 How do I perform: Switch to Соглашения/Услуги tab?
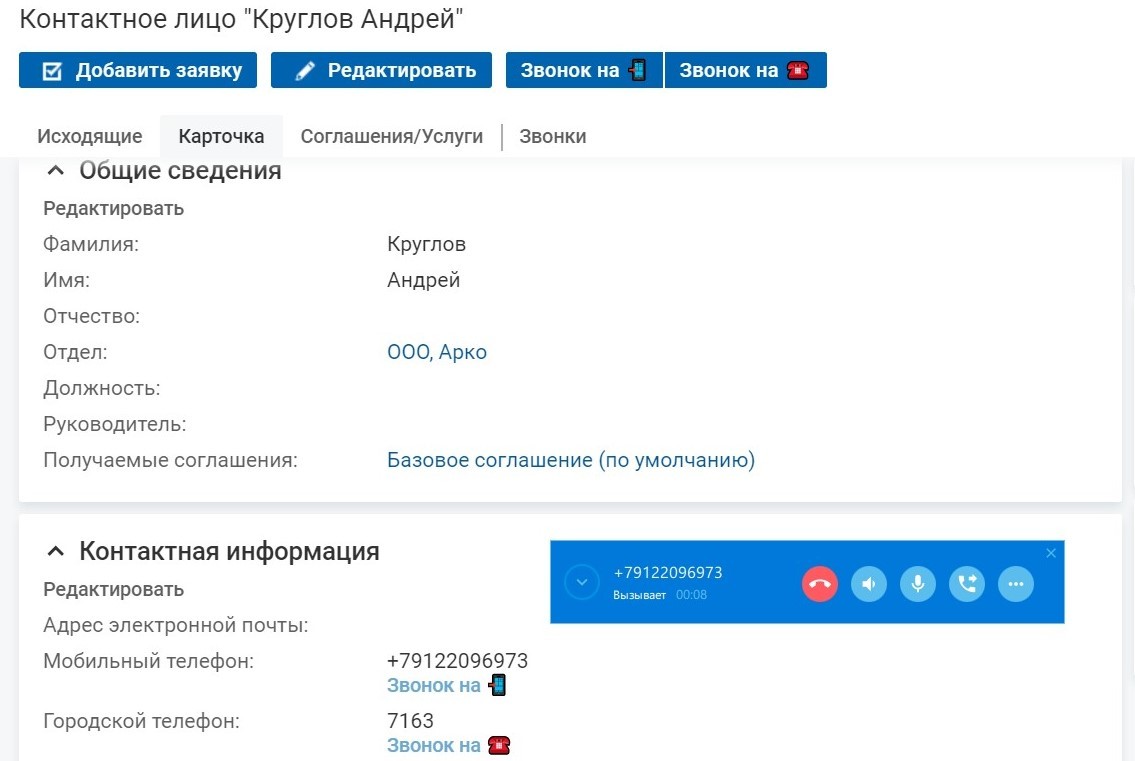click(x=392, y=136)
